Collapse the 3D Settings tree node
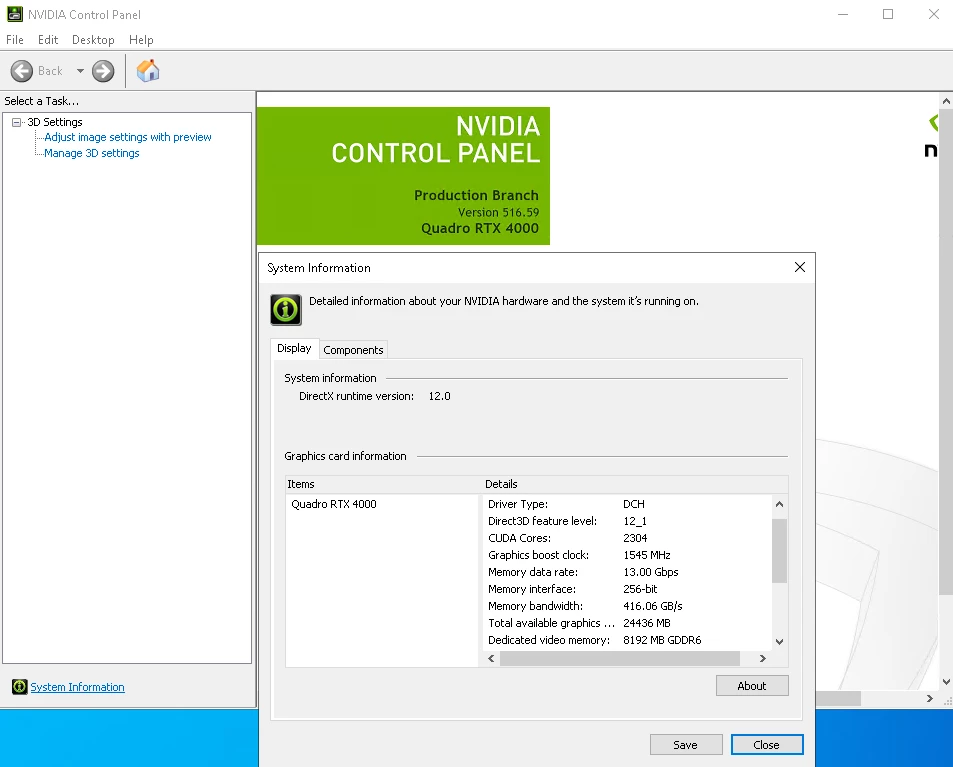Image resolution: width=953 pixels, height=767 pixels. tap(16, 122)
